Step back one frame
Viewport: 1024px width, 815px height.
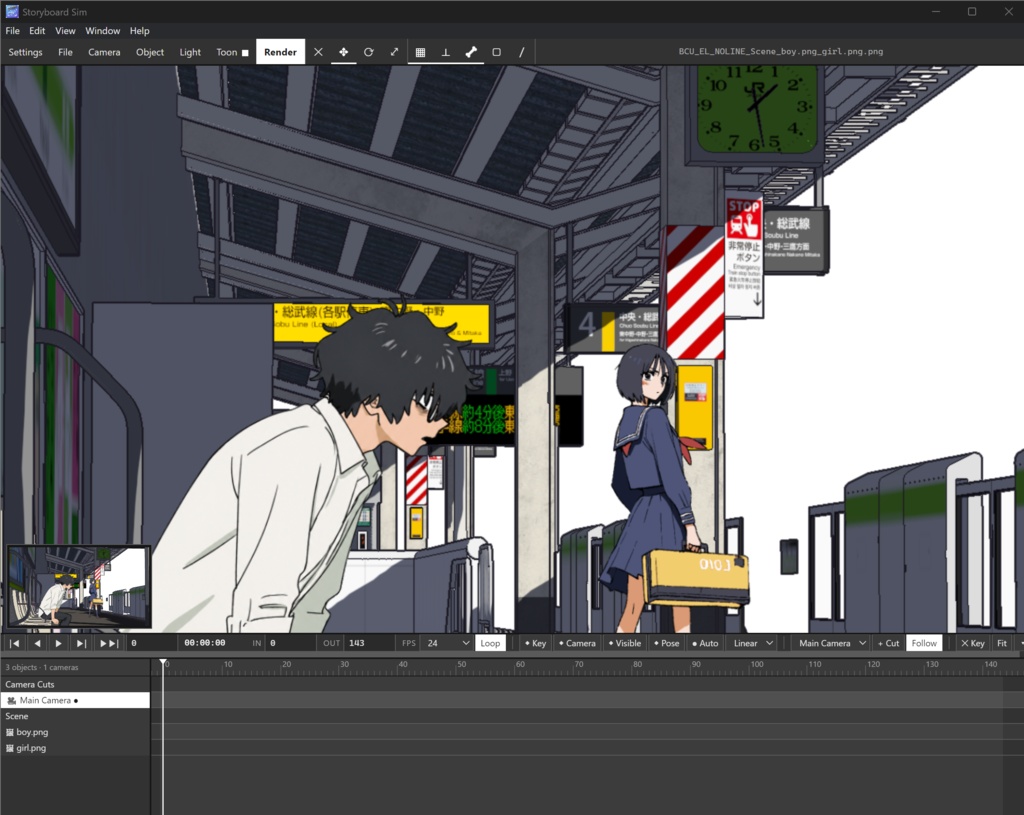(37, 643)
